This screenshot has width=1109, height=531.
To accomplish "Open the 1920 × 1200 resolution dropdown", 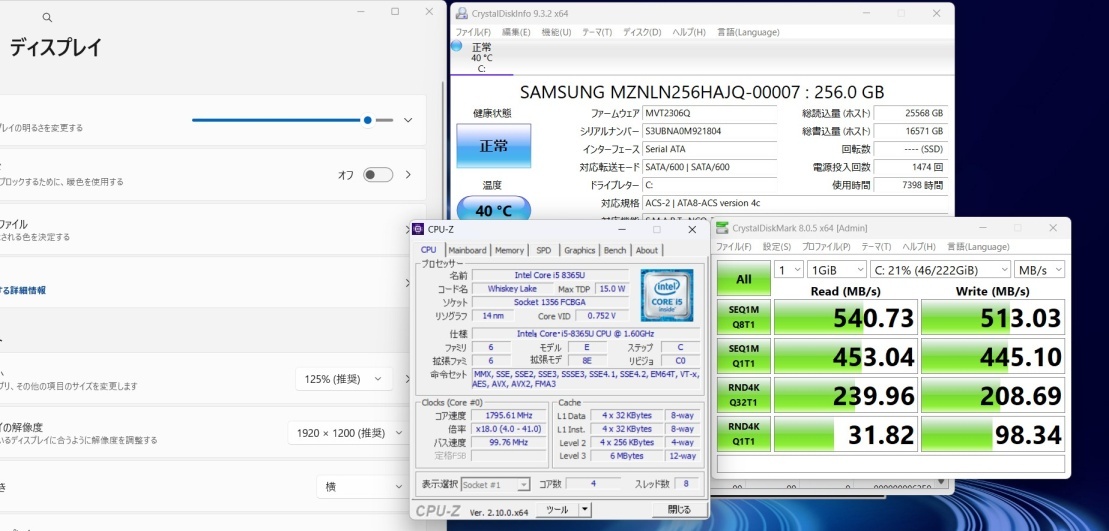I will click(343, 433).
